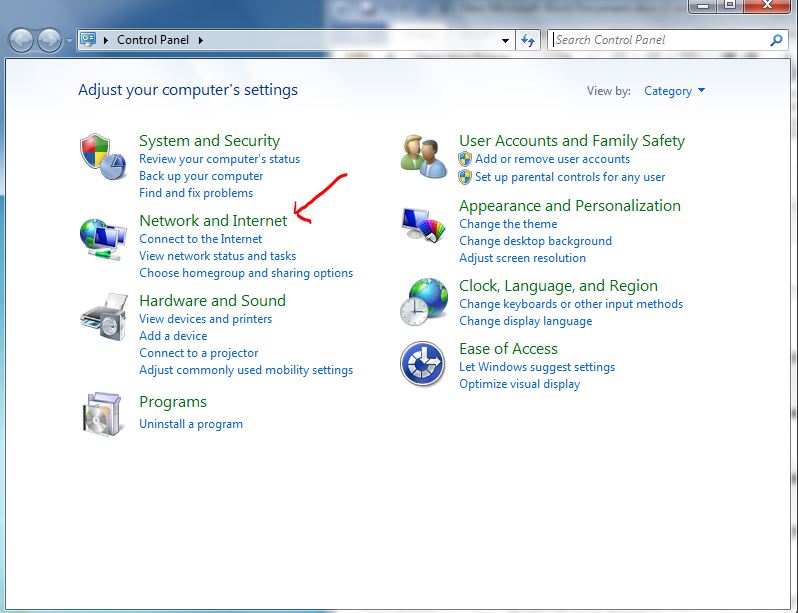Open the Programs disc box icon
This screenshot has width=798, height=613.
[102, 413]
